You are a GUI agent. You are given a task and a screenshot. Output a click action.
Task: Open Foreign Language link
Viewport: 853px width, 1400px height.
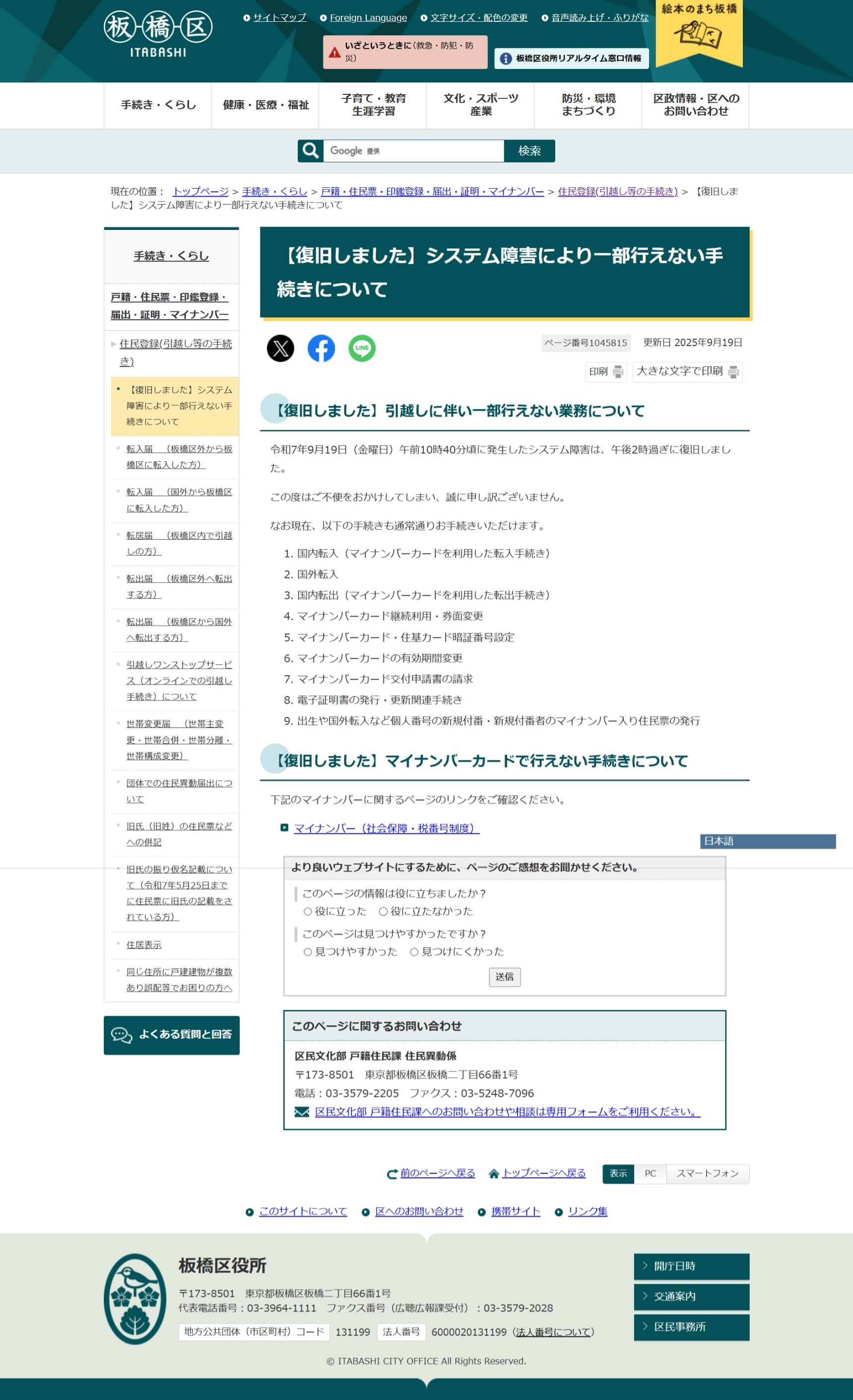pos(368,17)
